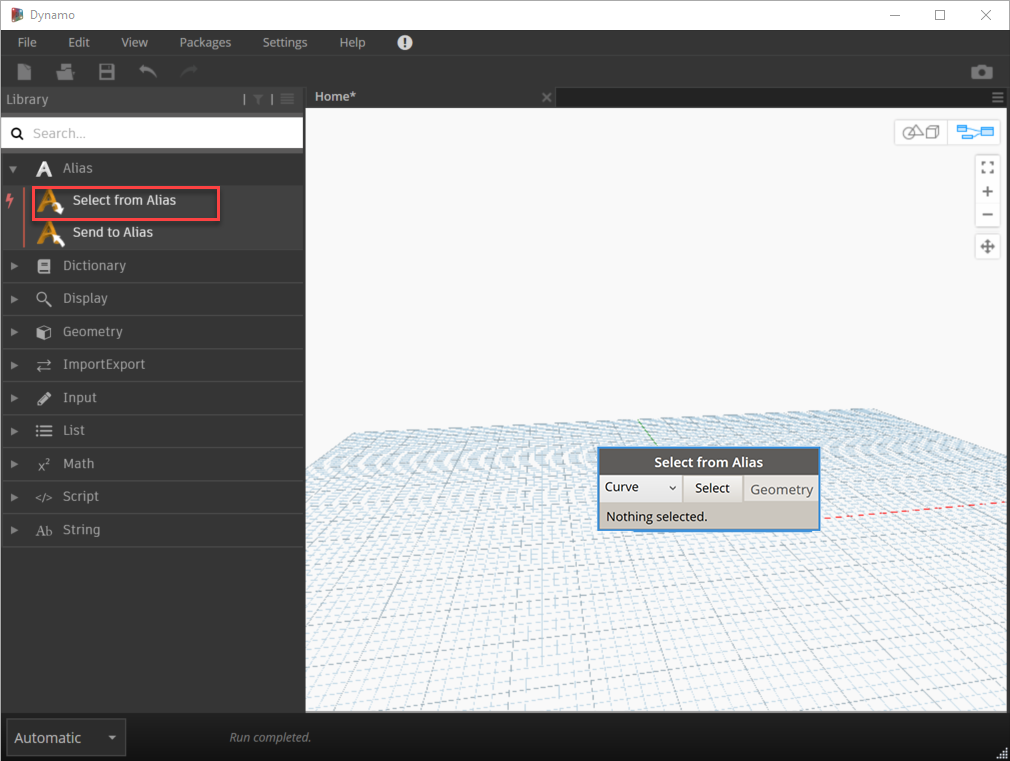This screenshot has width=1010, height=761.
Task: Click the workspace tab menu hamburger icon
Action: (x=998, y=97)
